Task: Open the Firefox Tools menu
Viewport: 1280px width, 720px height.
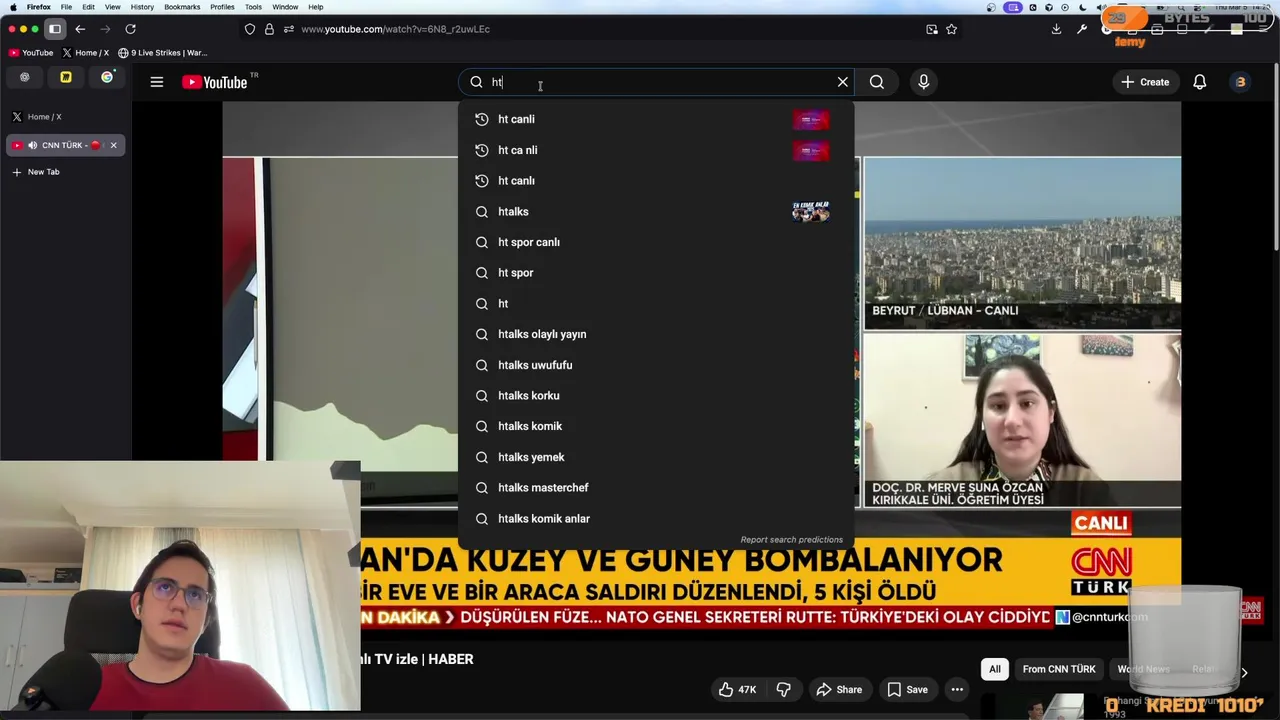Action: (253, 7)
